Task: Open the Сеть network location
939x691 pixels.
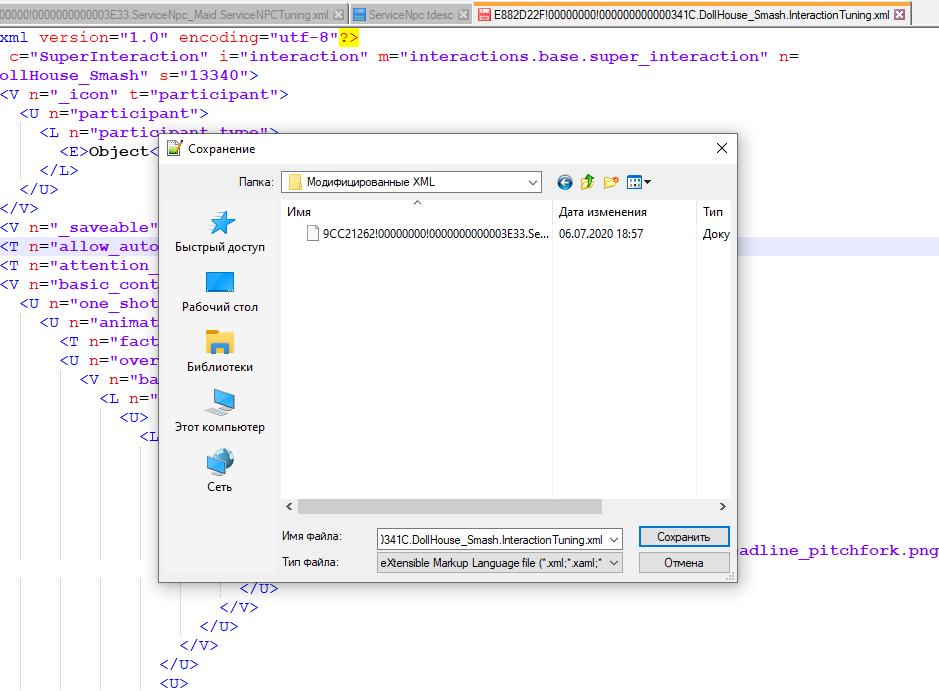Action: [x=220, y=472]
